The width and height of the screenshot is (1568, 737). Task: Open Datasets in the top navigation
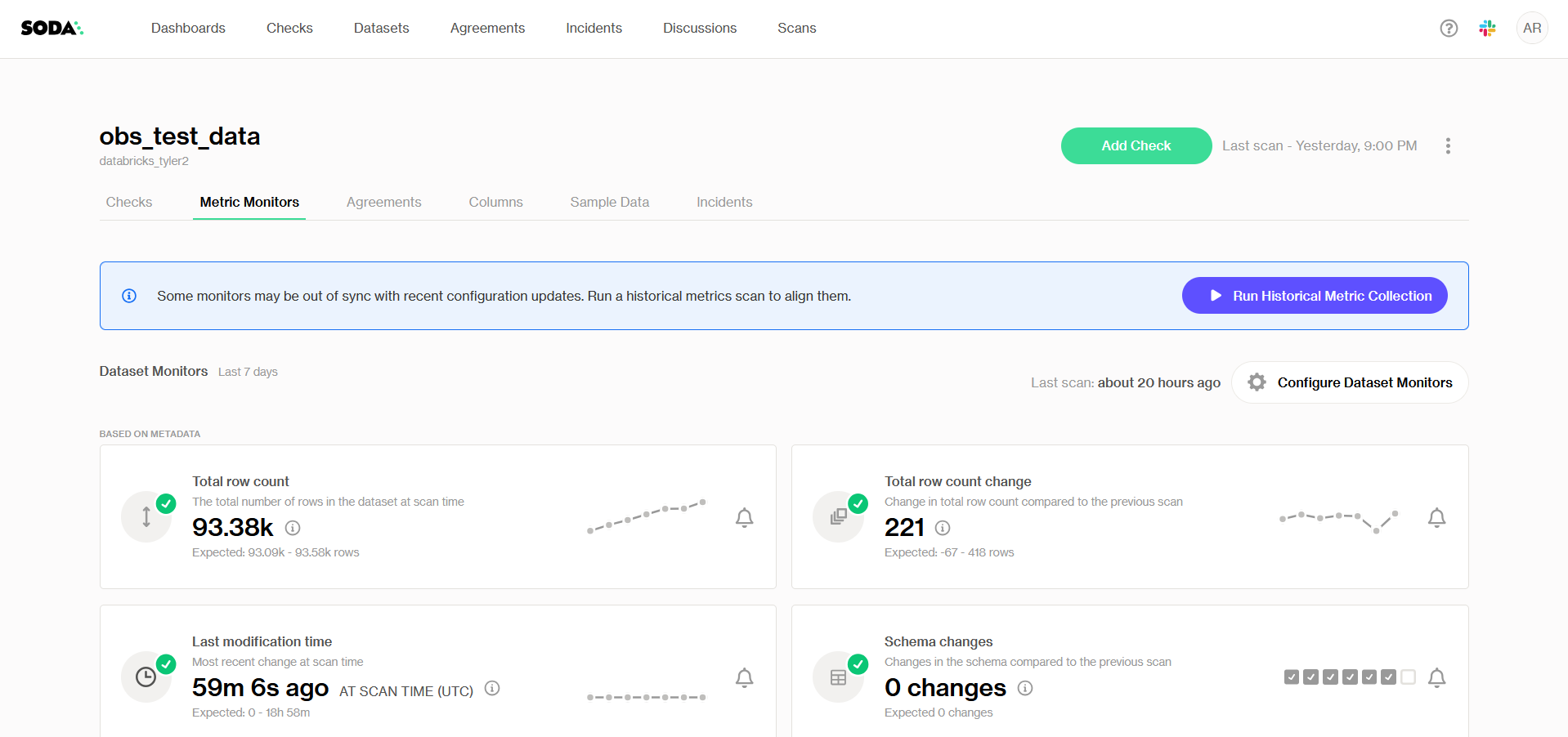[x=381, y=29]
